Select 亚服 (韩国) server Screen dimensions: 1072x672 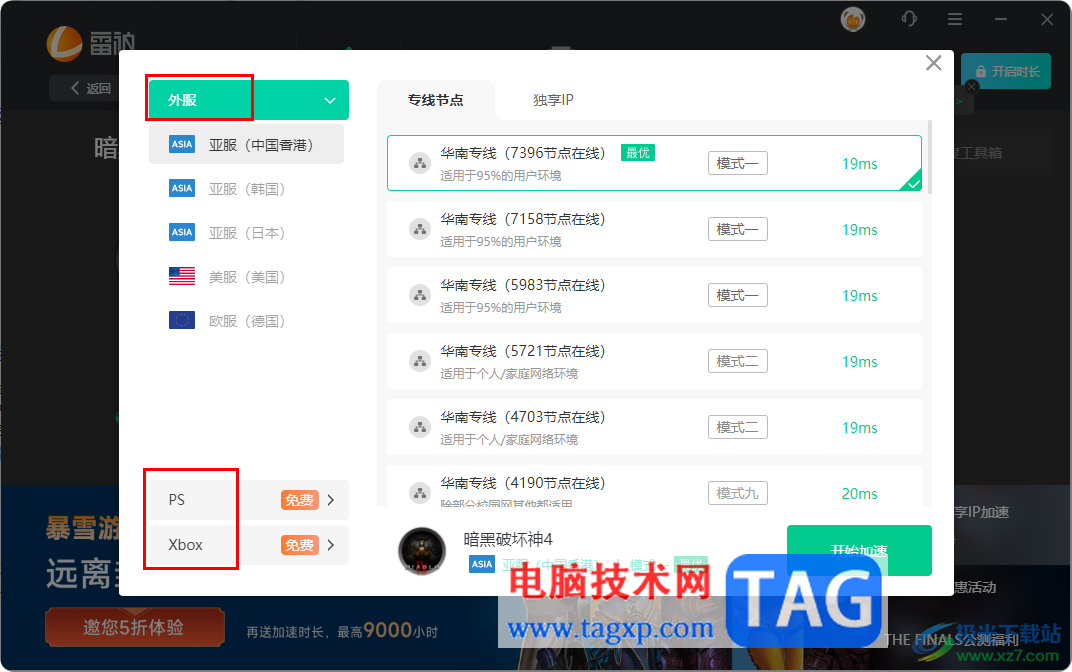tap(246, 189)
